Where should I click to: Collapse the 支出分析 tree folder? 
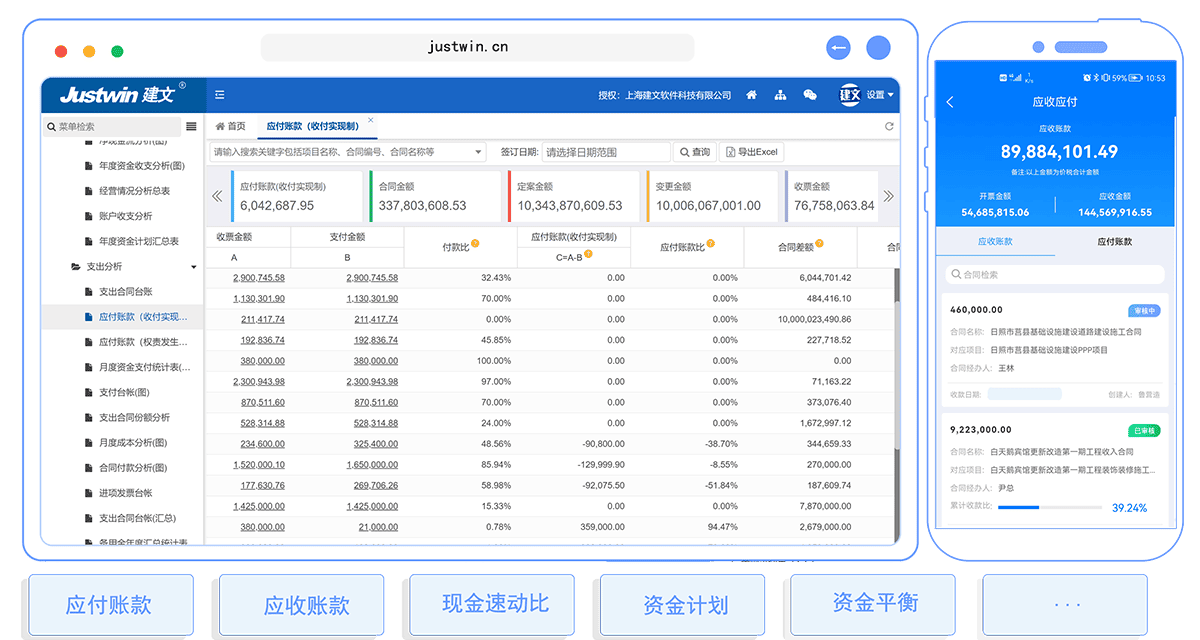point(194,267)
